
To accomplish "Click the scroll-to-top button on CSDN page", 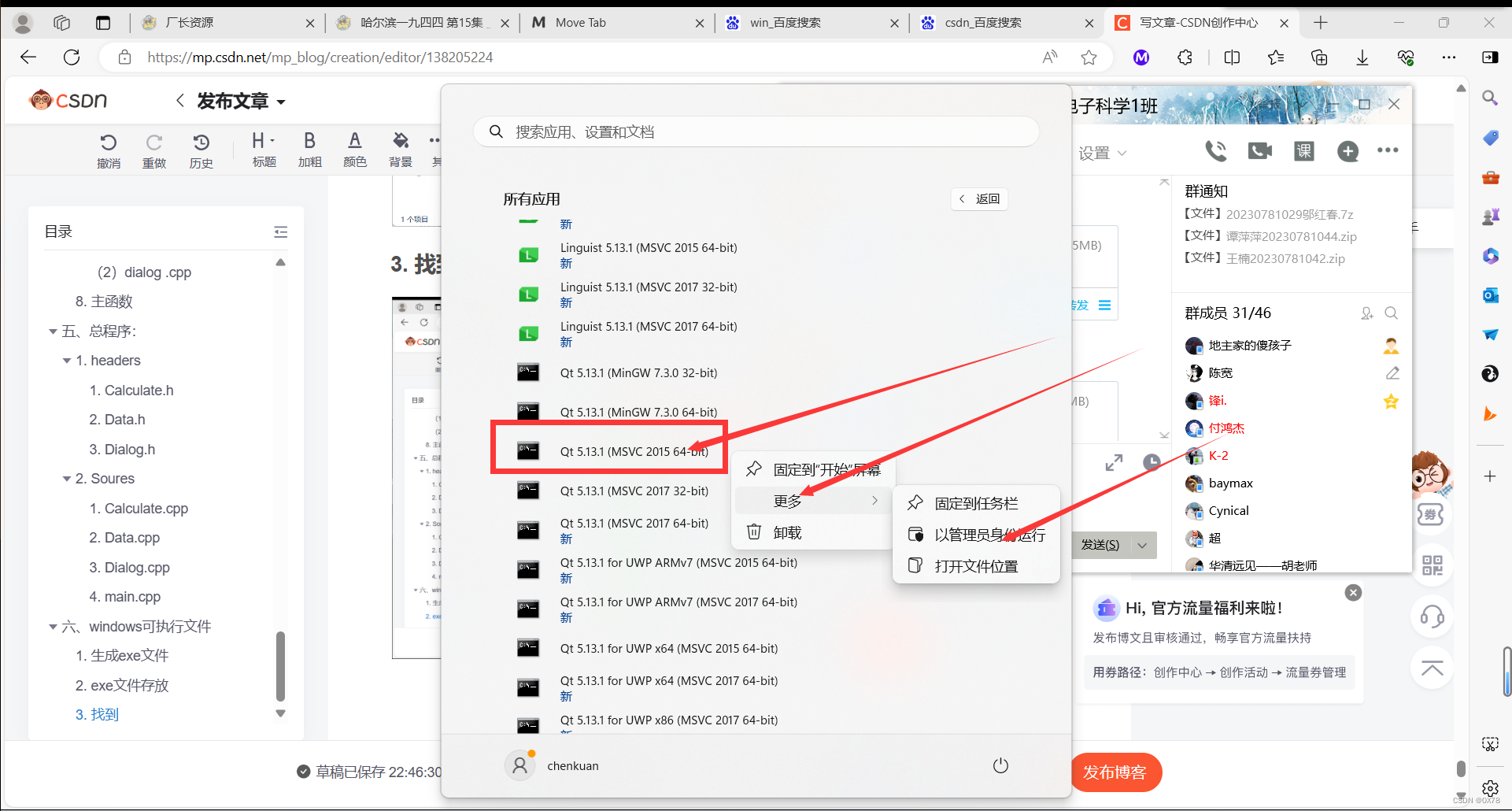I will click(1433, 668).
